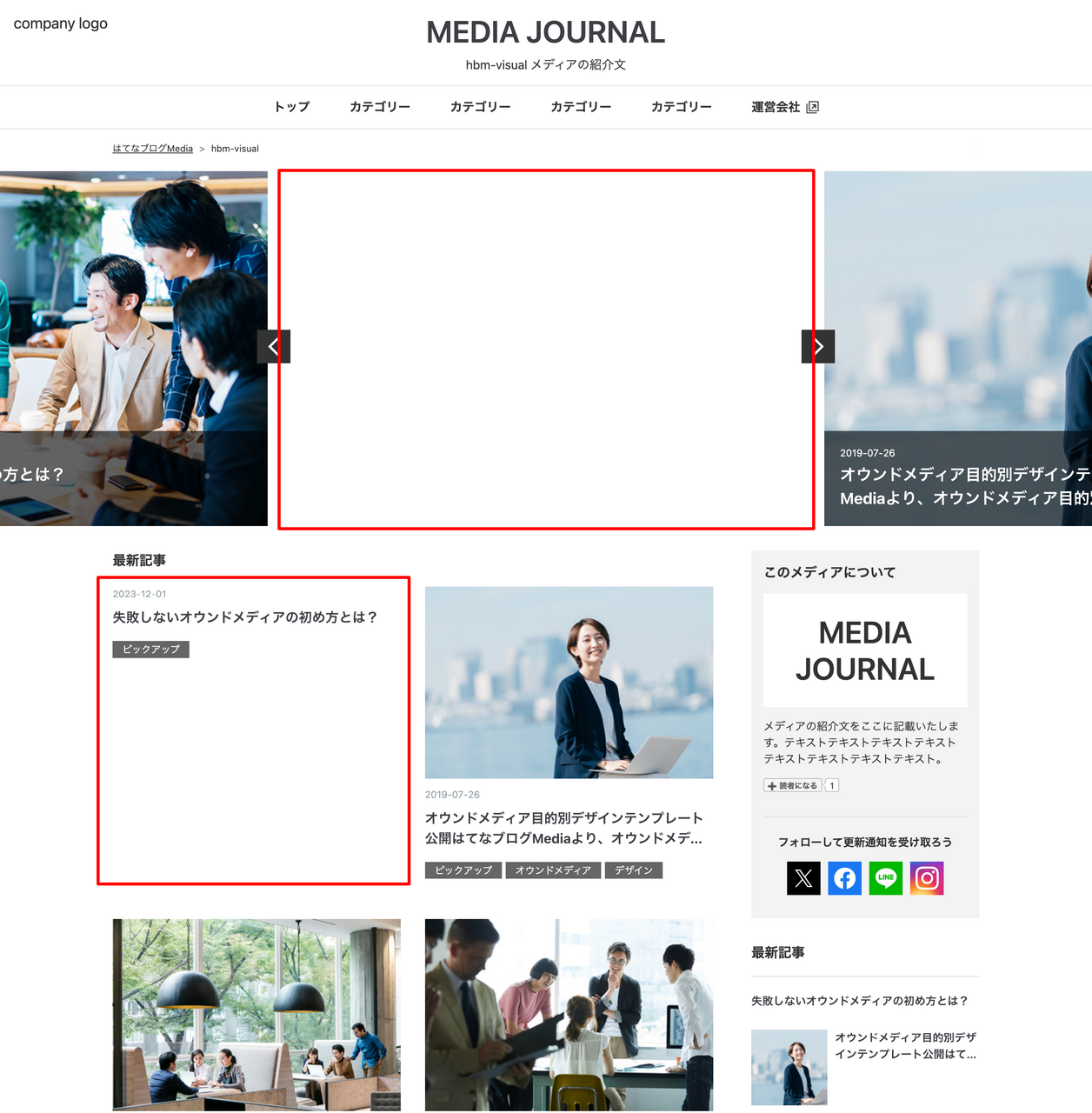Open sidebar link オウンドメディア目的別デザインテンプレート公開はて…
The height and width of the screenshot is (1113, 1092).
tap(906, 1046)
